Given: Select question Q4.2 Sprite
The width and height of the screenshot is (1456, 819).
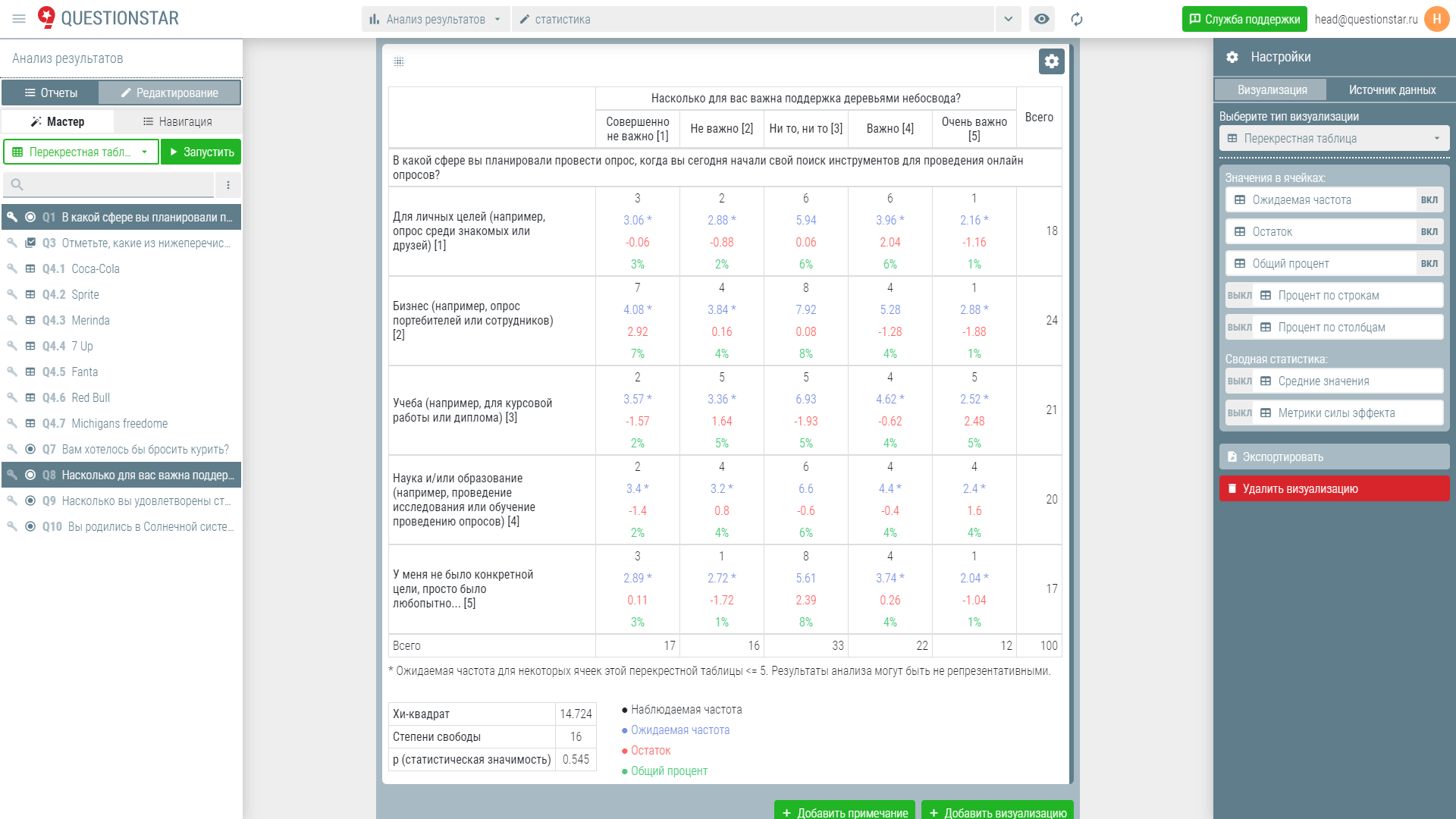Looking at the screenshot, I should click(121, 294).
